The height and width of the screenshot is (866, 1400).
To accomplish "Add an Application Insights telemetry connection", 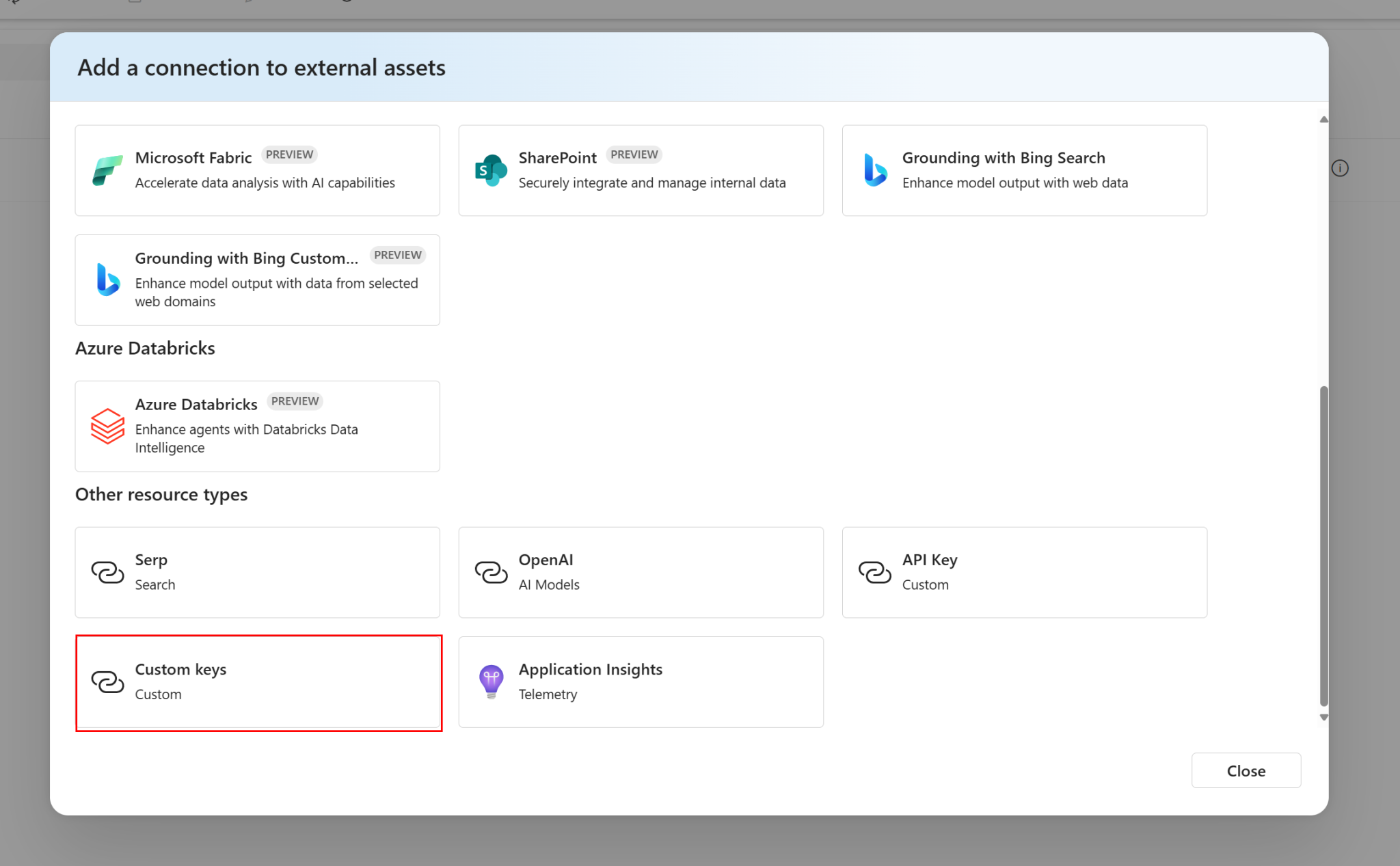I will coord(641,681).
